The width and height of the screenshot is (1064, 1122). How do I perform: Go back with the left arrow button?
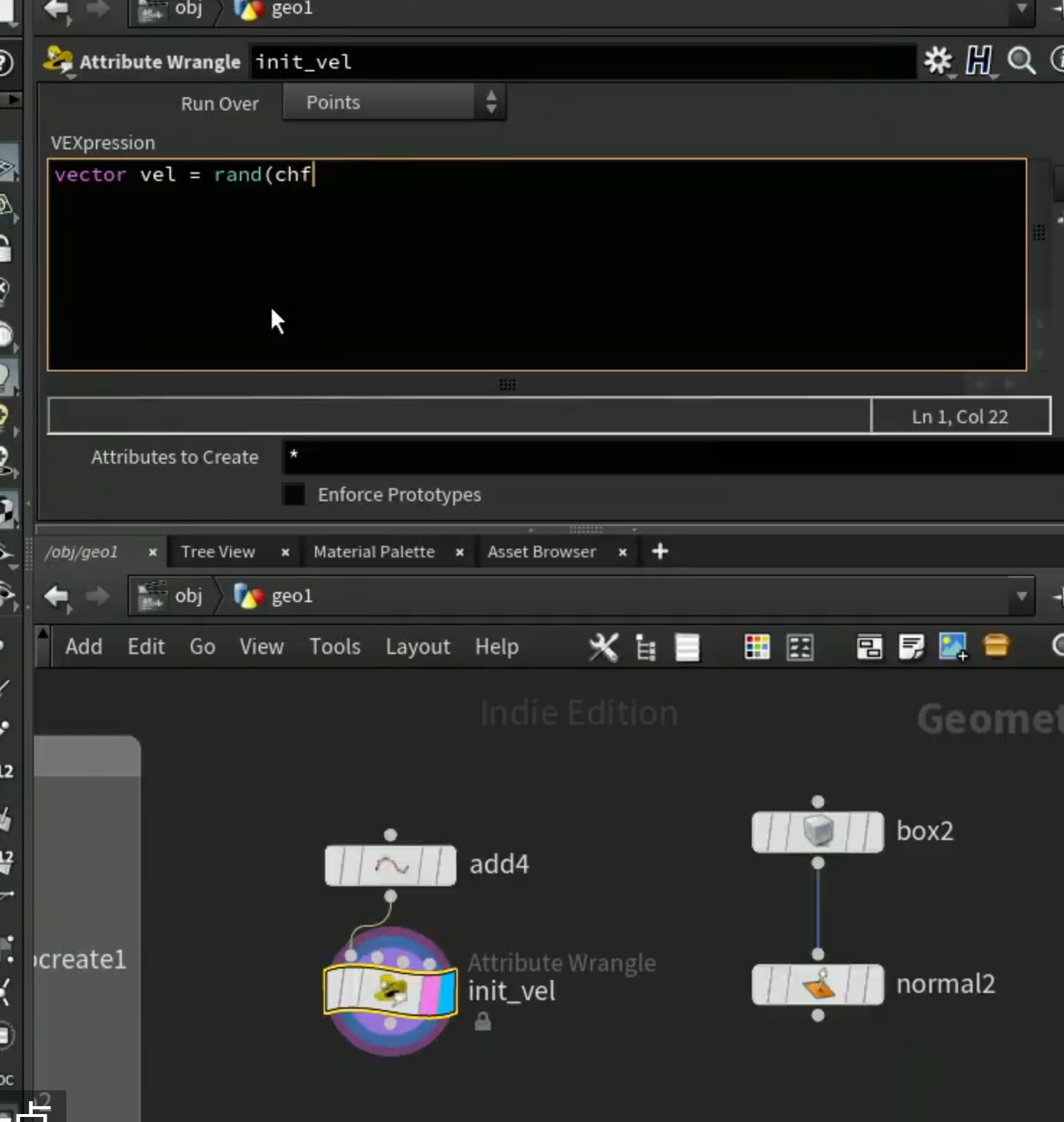(56, 596)
